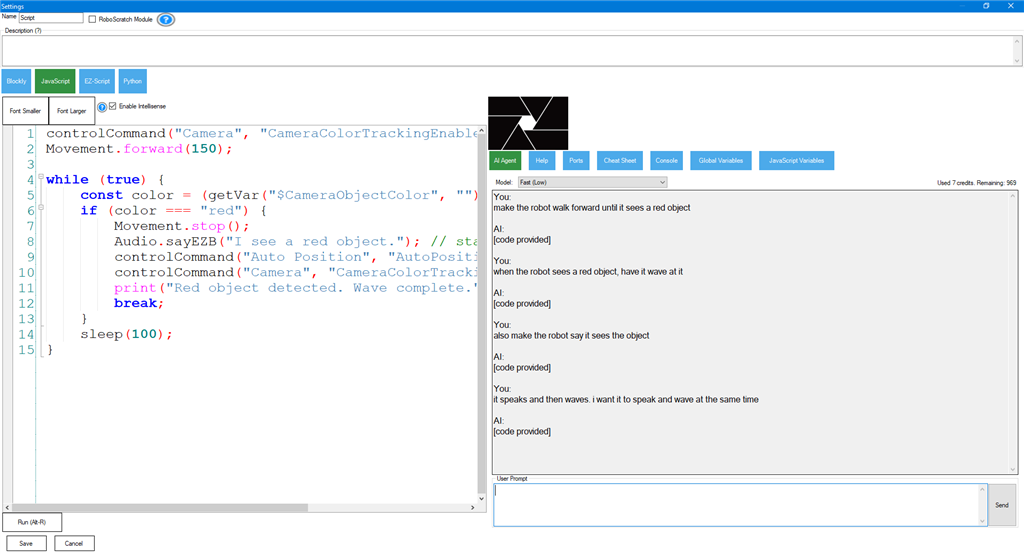Viewport: 1024px width, 554px height.
Task: Run the script with Run (Alt-R)
Action: [32, 522]
